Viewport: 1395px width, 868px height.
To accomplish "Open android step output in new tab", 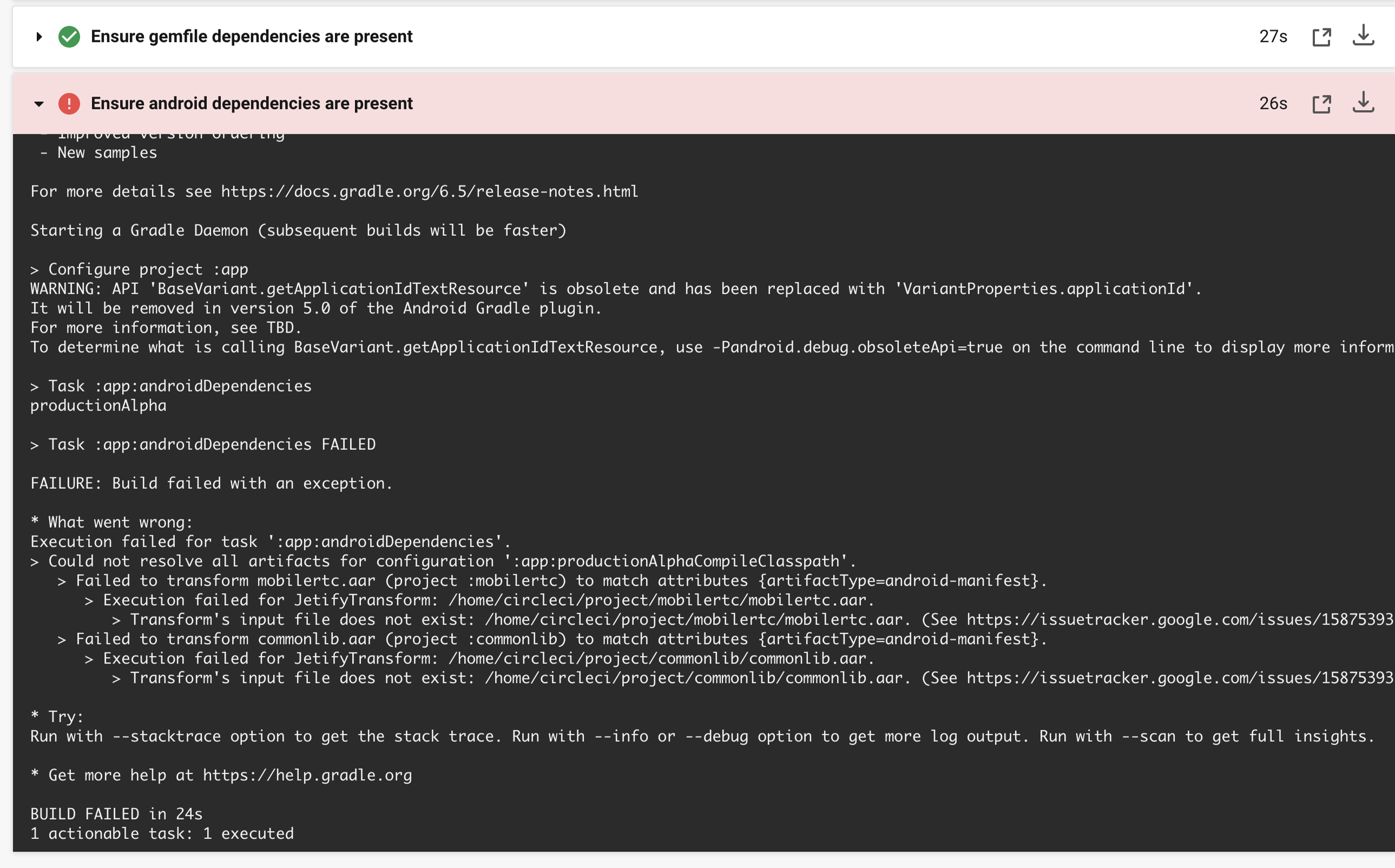I will click(x=1322, y=104).
